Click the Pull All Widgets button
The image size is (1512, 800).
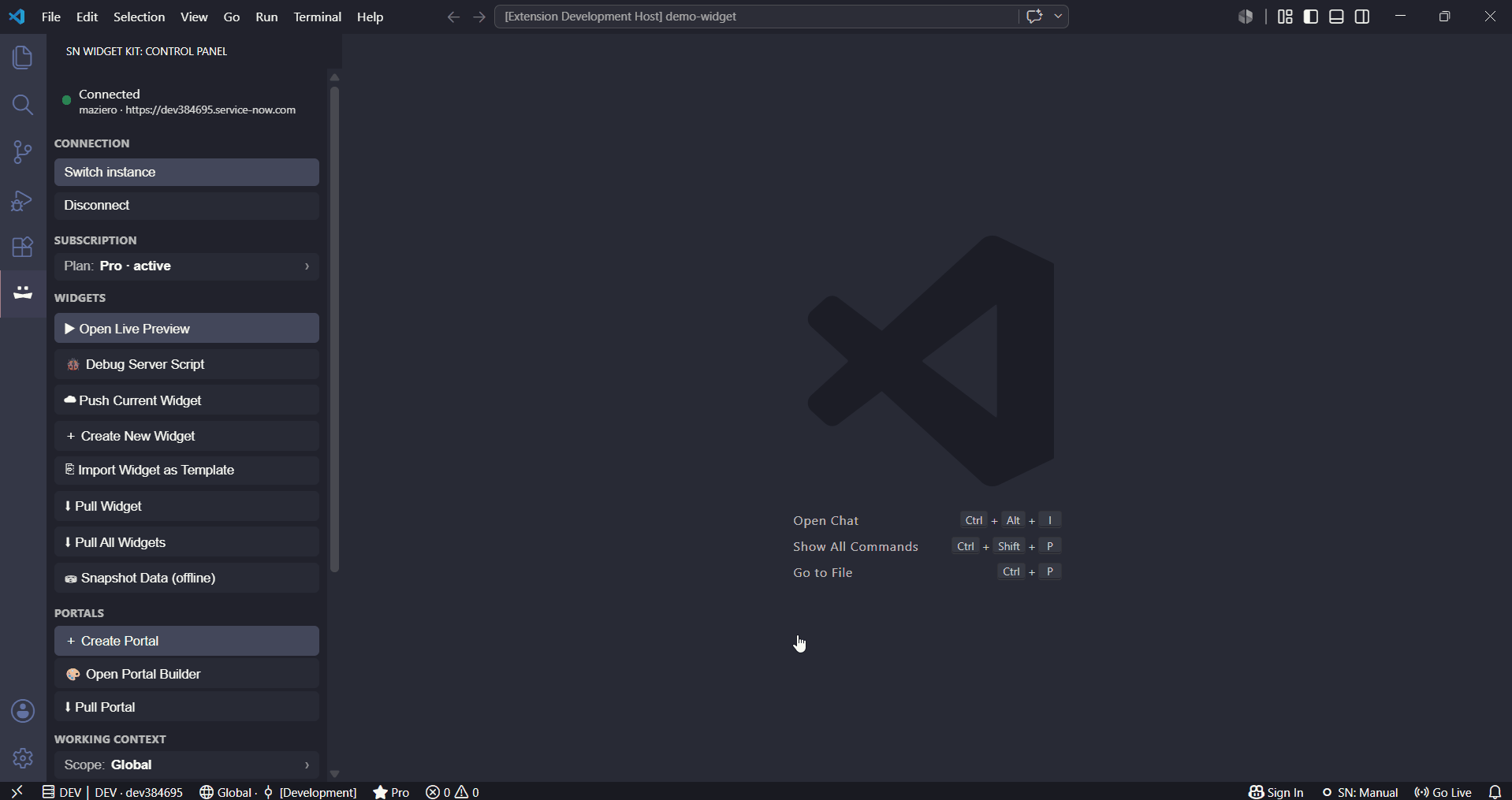(x=187, y=542)
